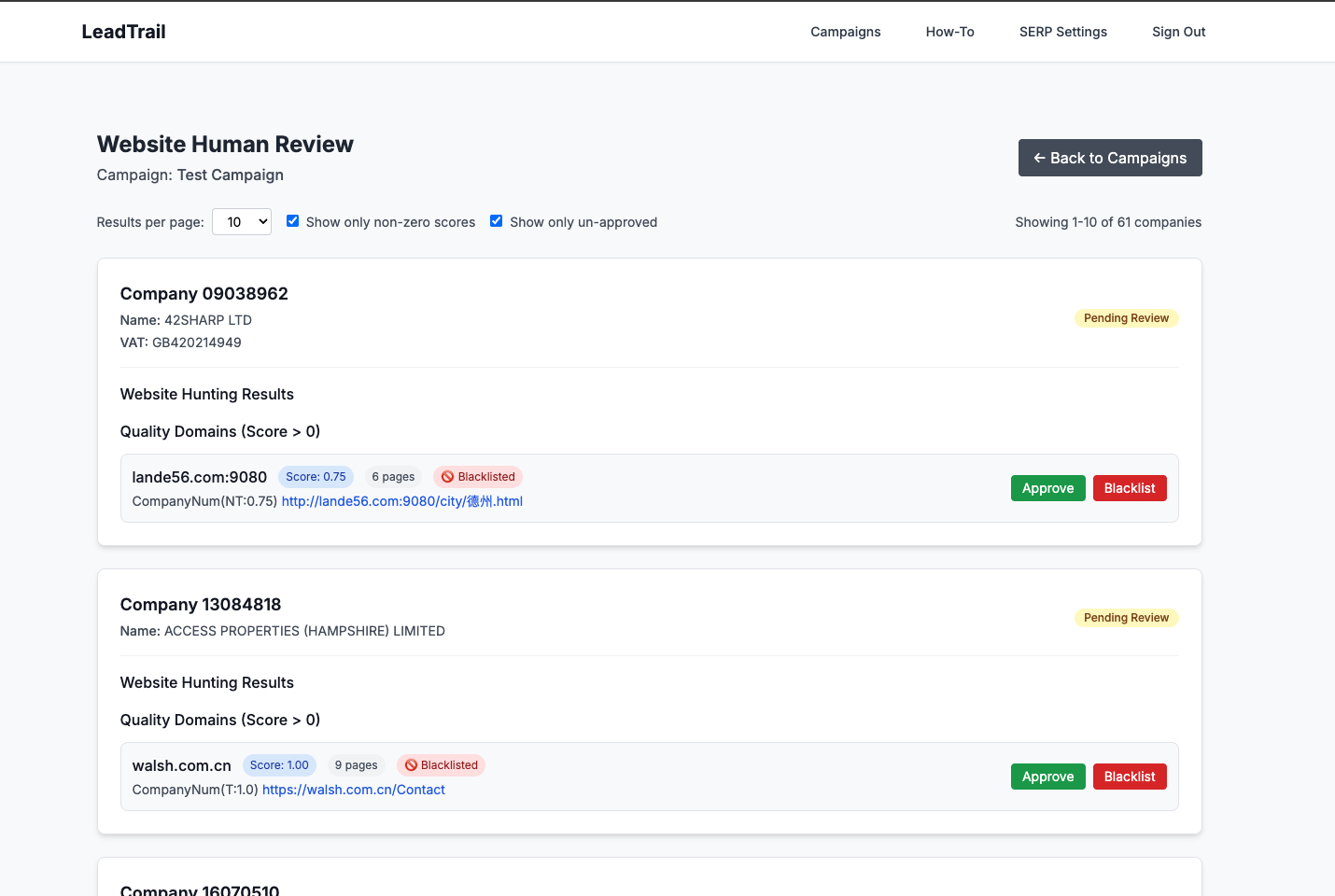Toggle the Show only non-zero scores filter
Screen dimensions: 1335x896
point(292,220)
